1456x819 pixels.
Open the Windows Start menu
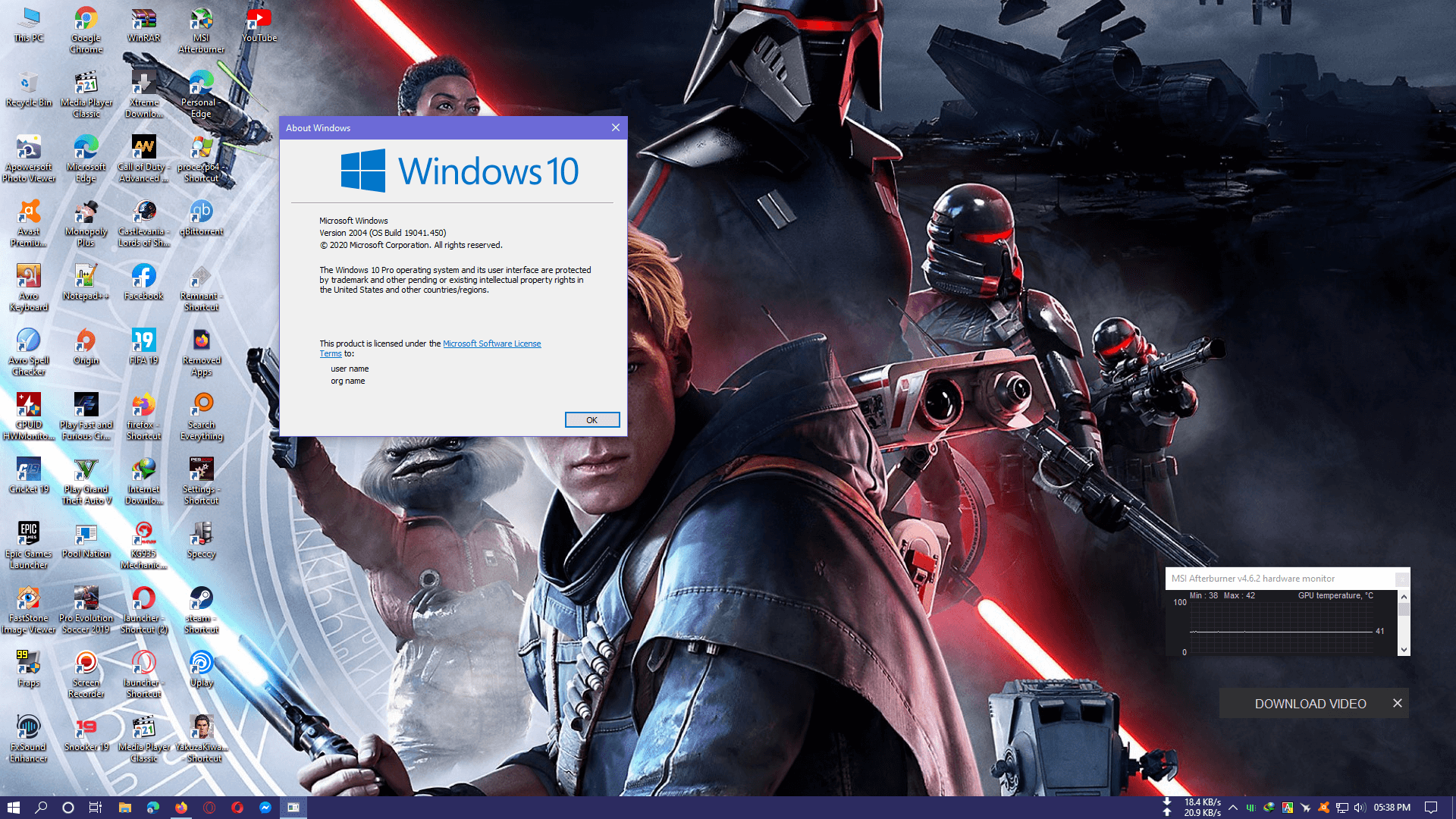13,808
